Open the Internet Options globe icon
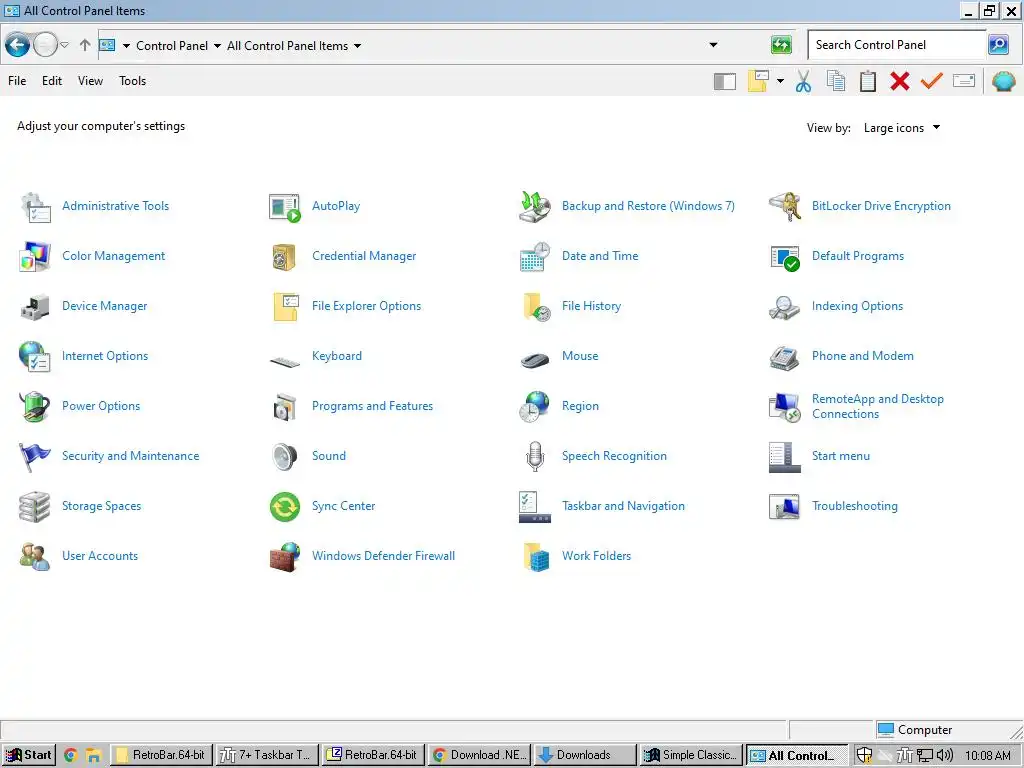 tap(35, 357)
